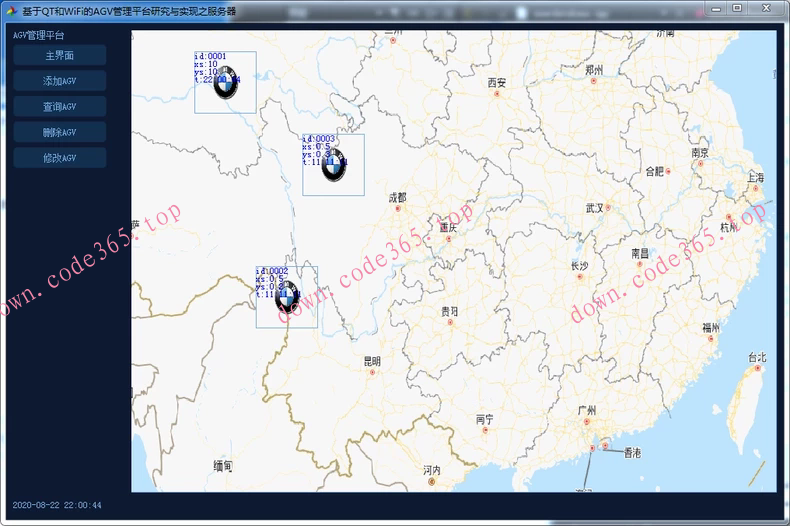Click the 成都 city label on map

[x=398, y=198]
